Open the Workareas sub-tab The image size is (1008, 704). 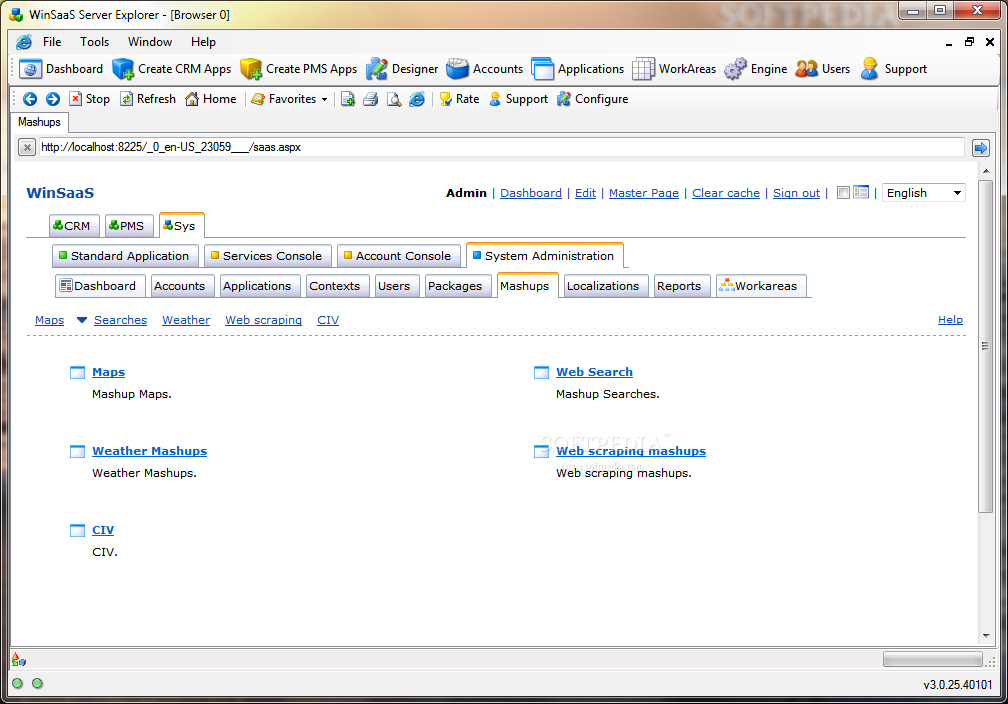761,286
